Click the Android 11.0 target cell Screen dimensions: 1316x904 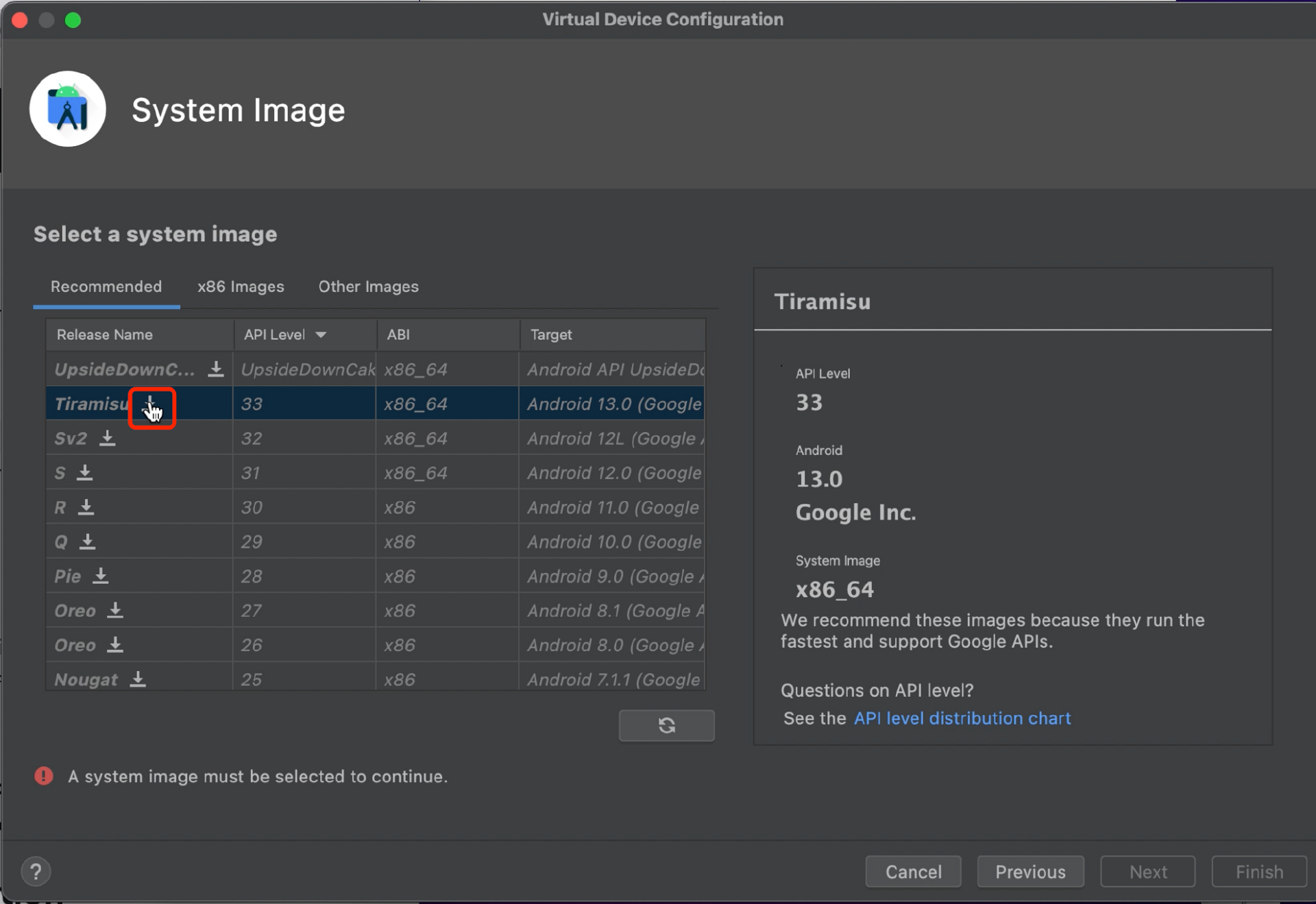coord(613,507)
